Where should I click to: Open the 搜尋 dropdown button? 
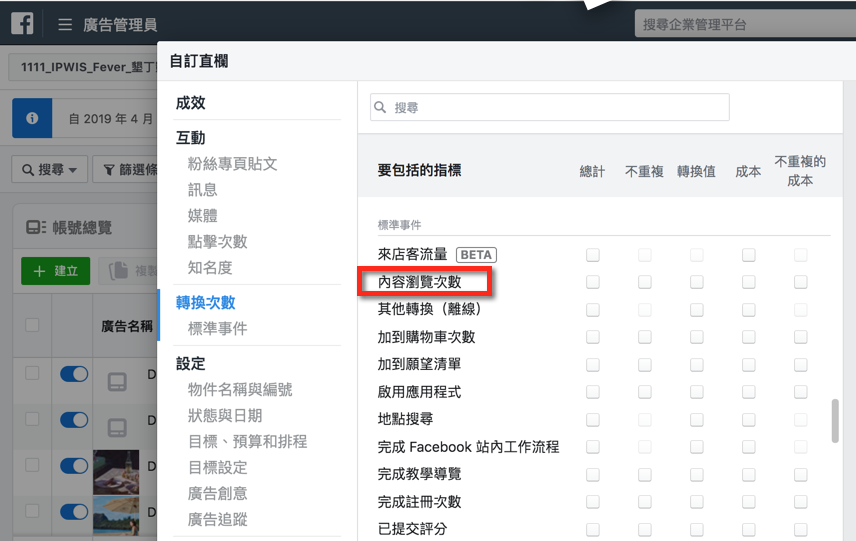(x=50, y=170)
